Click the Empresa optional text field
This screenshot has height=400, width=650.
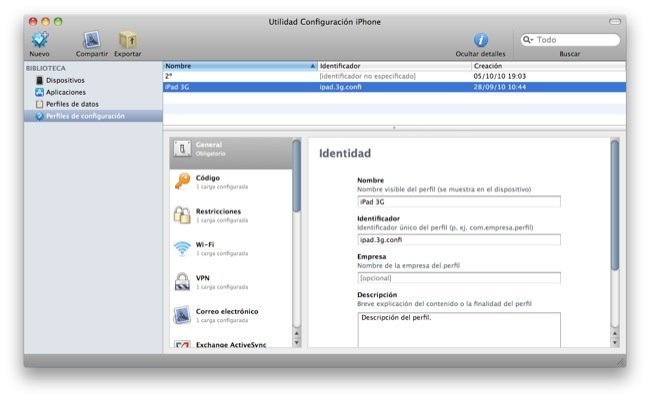click(459, 278)
